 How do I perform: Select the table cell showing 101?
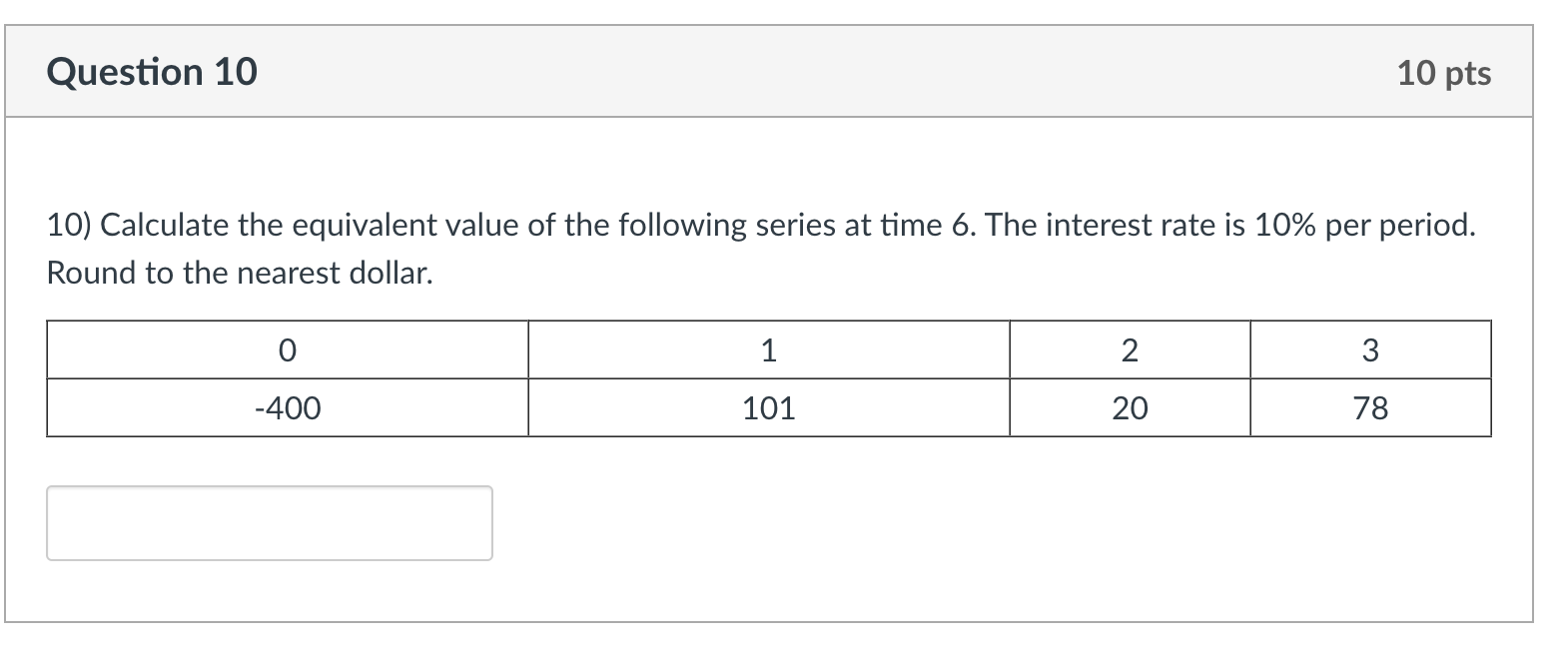[x=769, y=407]
